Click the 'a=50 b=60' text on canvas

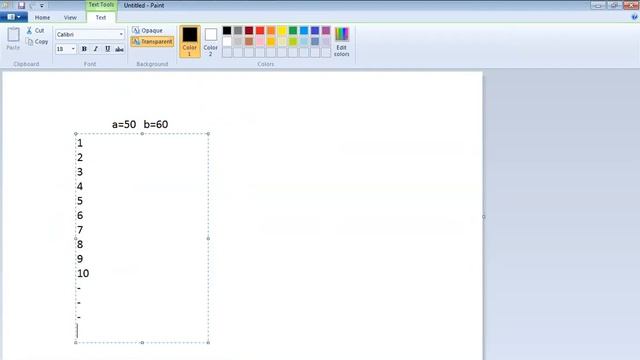point(140,124)
